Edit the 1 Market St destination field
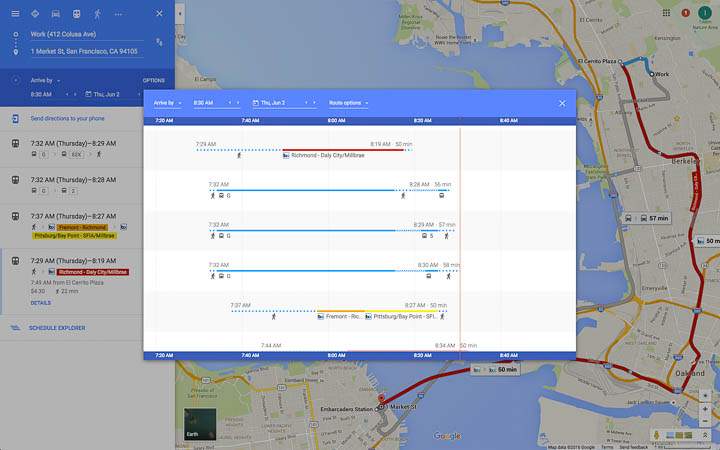This screenshot has width=720, height=450. 86,51
